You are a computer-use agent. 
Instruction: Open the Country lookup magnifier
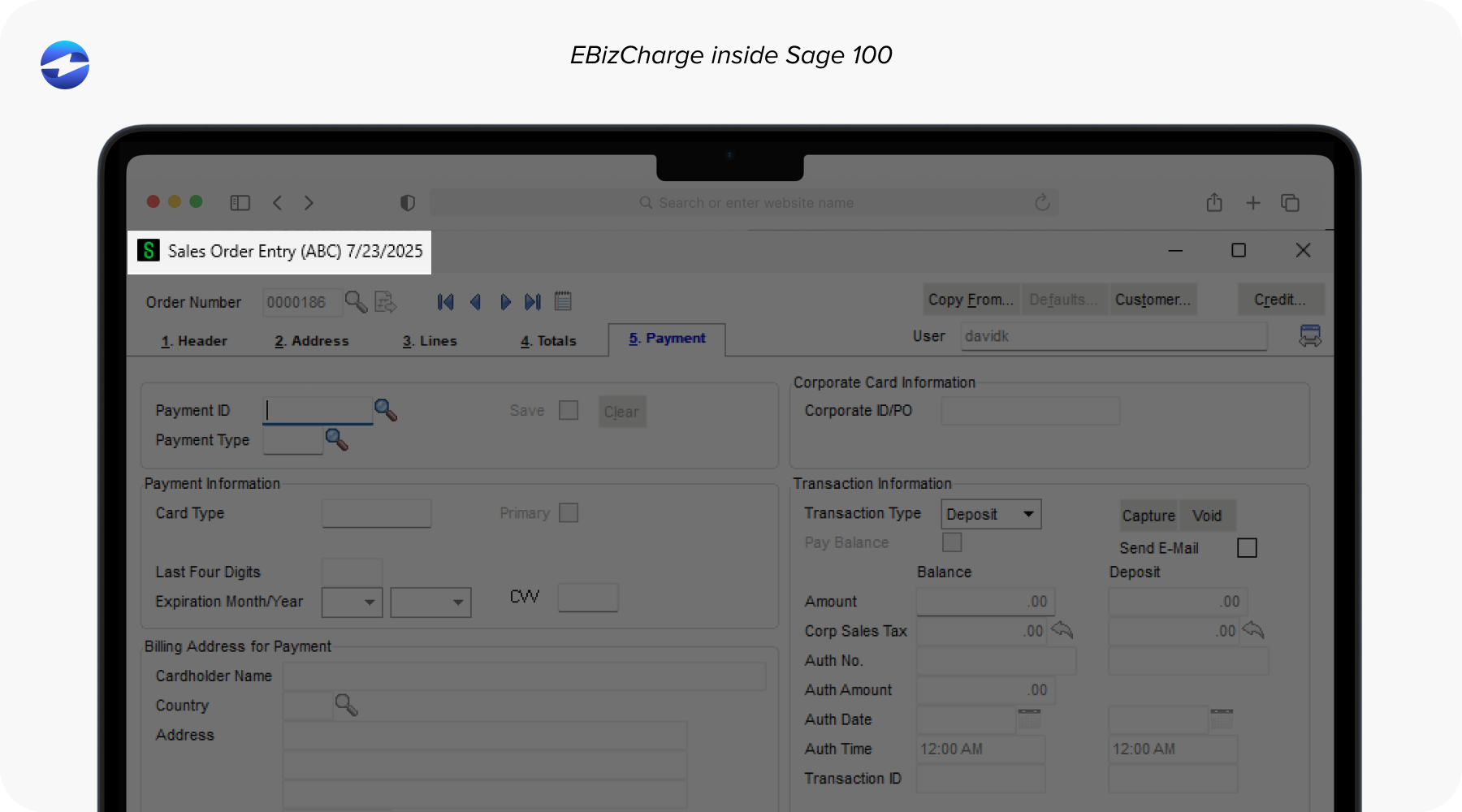pyautogui.click(x=346, y=705)
